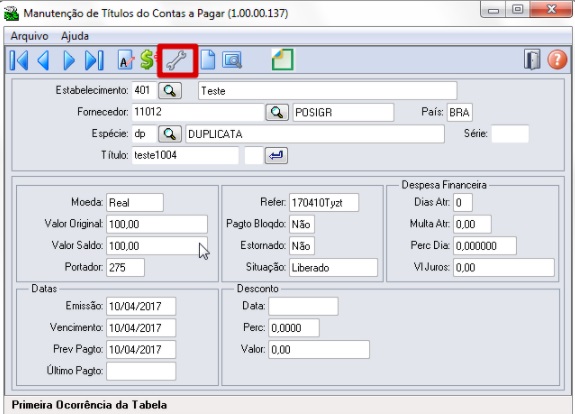Screen dimensions: 575x414
Task: Minimize the window
Action: pyautogui.click(x=493, y=10)
